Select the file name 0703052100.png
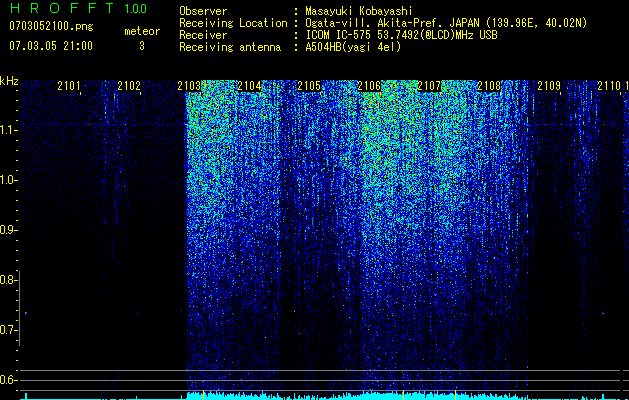Screen dimensions: 629x400 click(51, 26)
